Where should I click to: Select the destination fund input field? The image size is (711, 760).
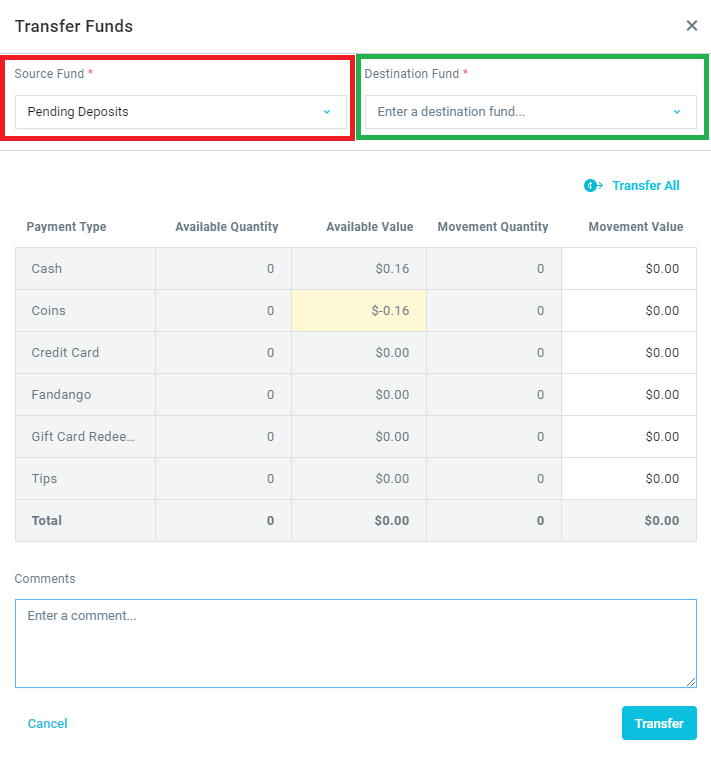tap(531, 112)
